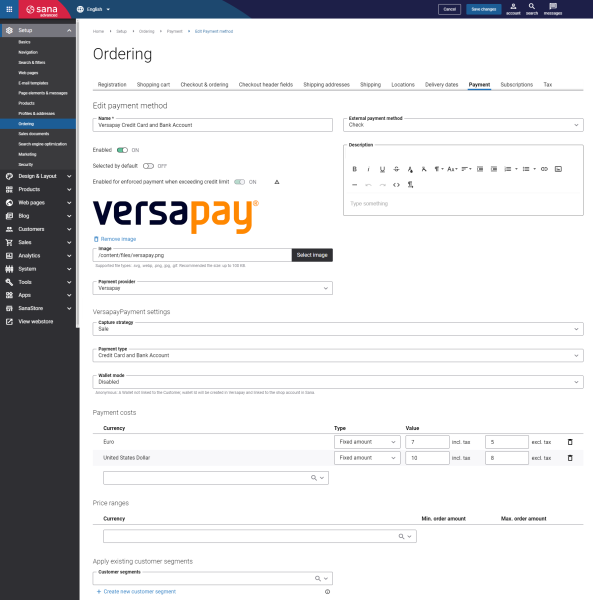Open the Wallet mode dropdown

coord(338,382)
